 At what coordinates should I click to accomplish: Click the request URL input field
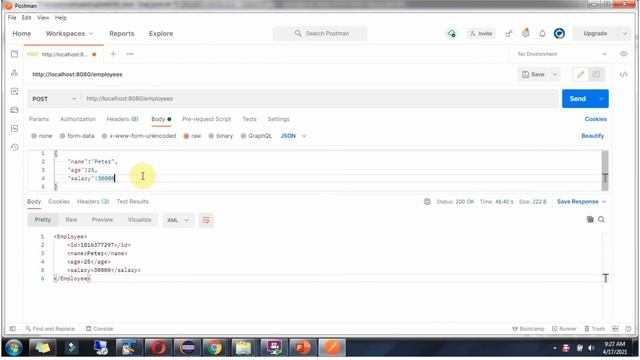pos(320,99)
